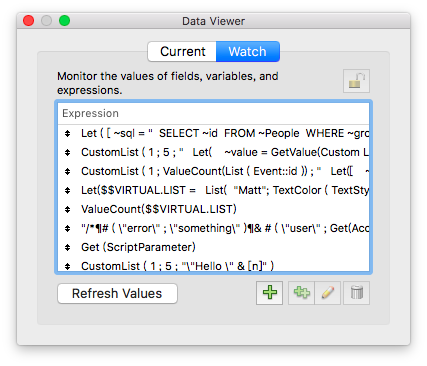427x366 pixels.
Task: Click the pencil Edit Expression icon
Action: [x=328, y=293]
